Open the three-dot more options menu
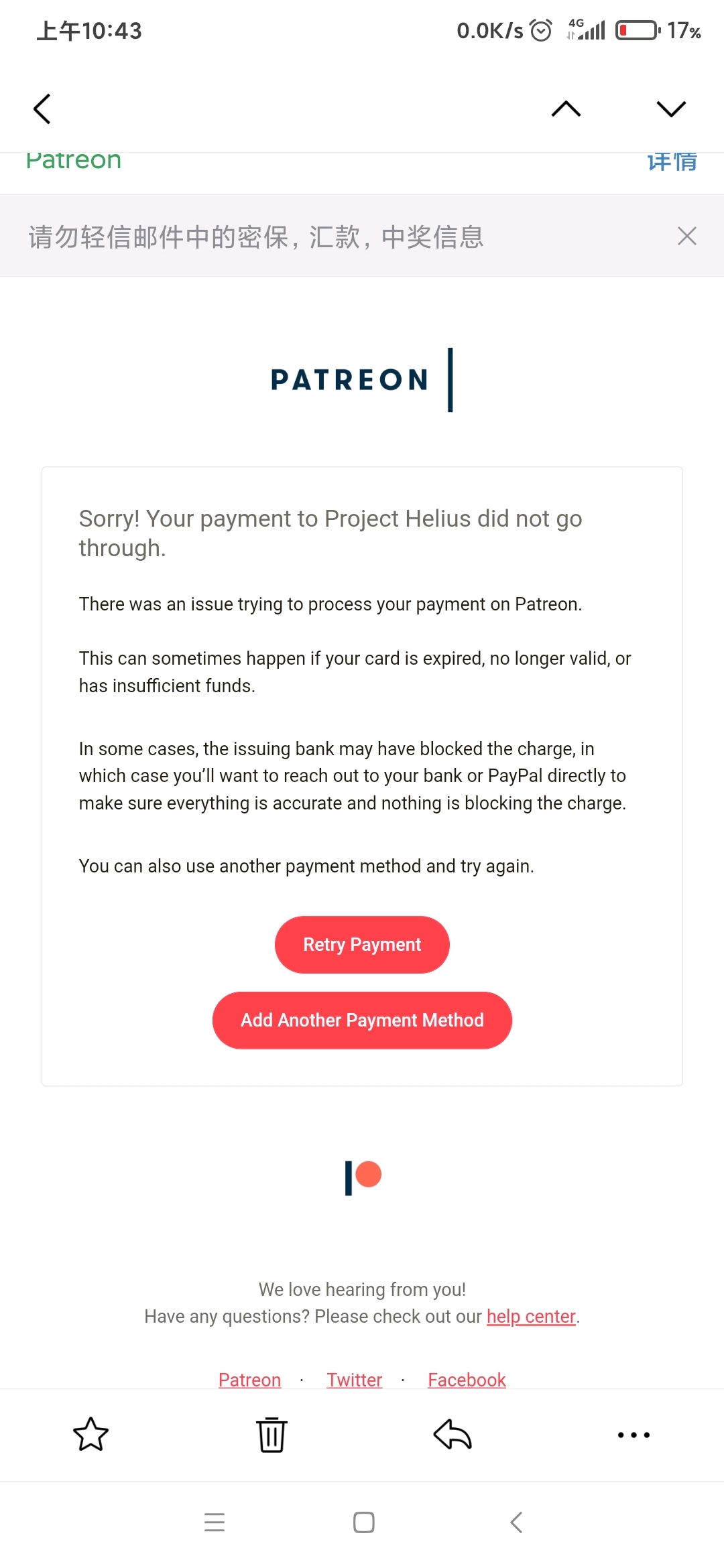Screen dimensions: 724x1568 [633, 1435]
